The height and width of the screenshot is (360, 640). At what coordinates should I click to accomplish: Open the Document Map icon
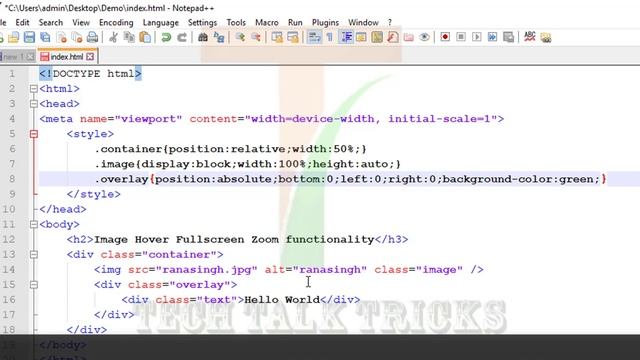[377, 38]
